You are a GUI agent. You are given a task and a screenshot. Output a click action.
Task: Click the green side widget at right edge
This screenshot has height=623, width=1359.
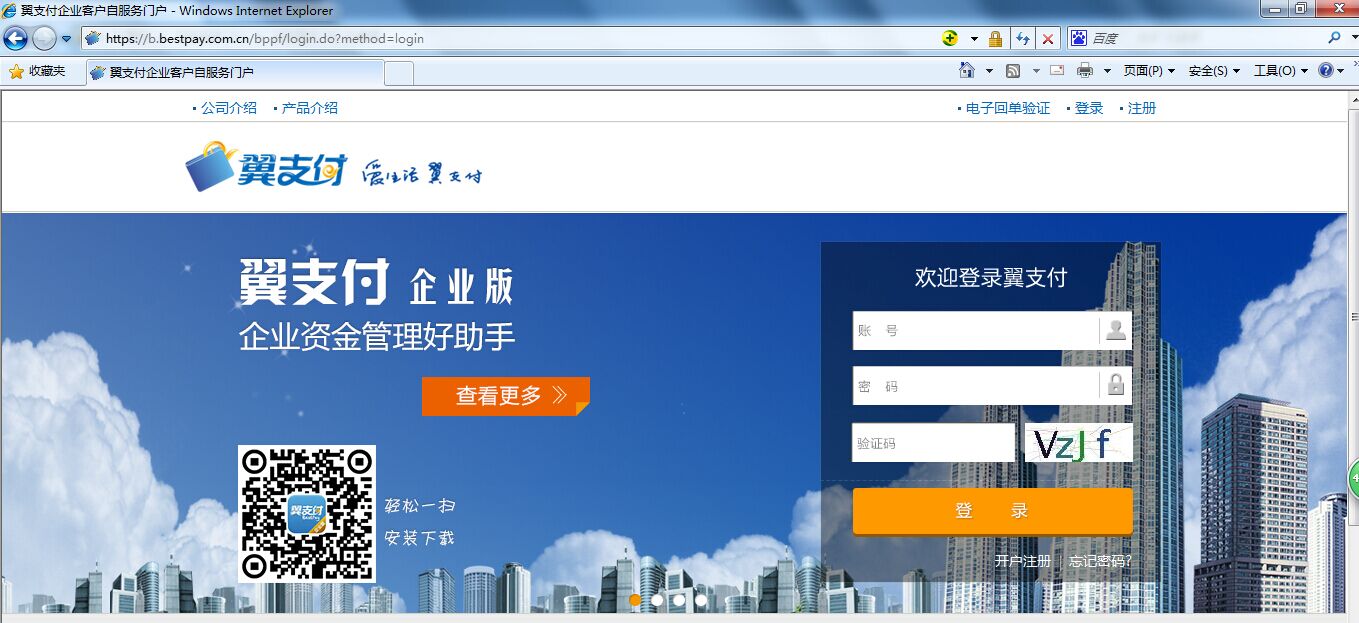pos(1353,478)
